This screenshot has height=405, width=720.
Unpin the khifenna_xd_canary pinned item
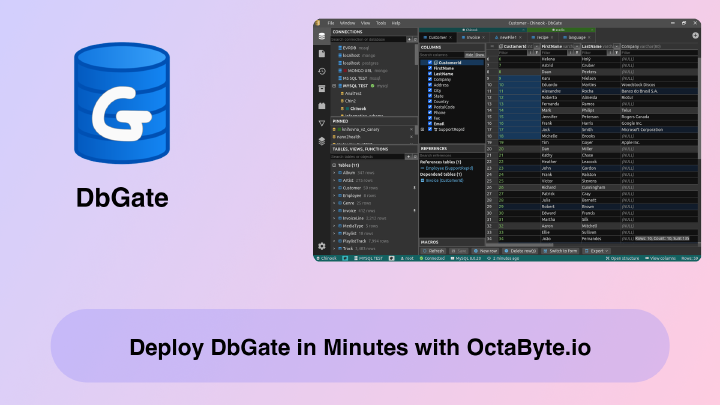coord(411,129)
